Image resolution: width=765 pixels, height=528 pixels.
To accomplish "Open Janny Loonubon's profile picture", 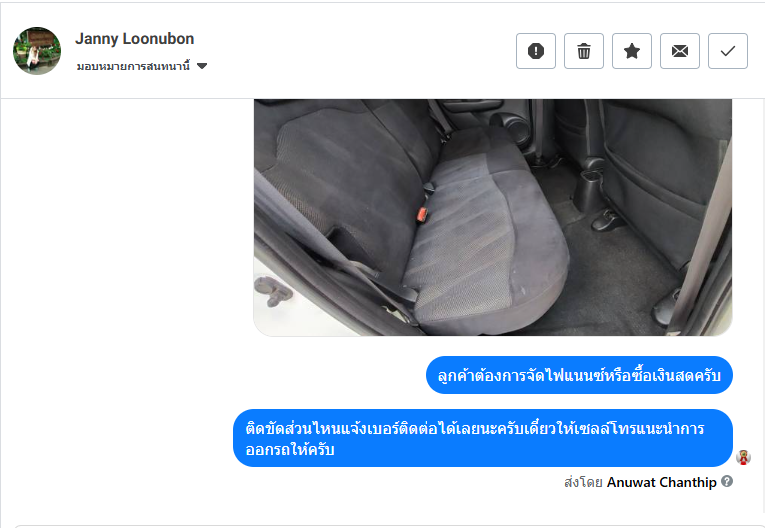I will tap(37, 51).
